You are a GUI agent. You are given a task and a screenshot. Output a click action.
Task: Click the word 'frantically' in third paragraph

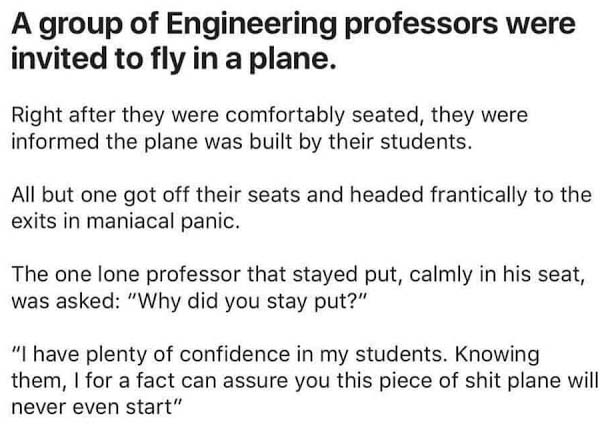[479, 195]
